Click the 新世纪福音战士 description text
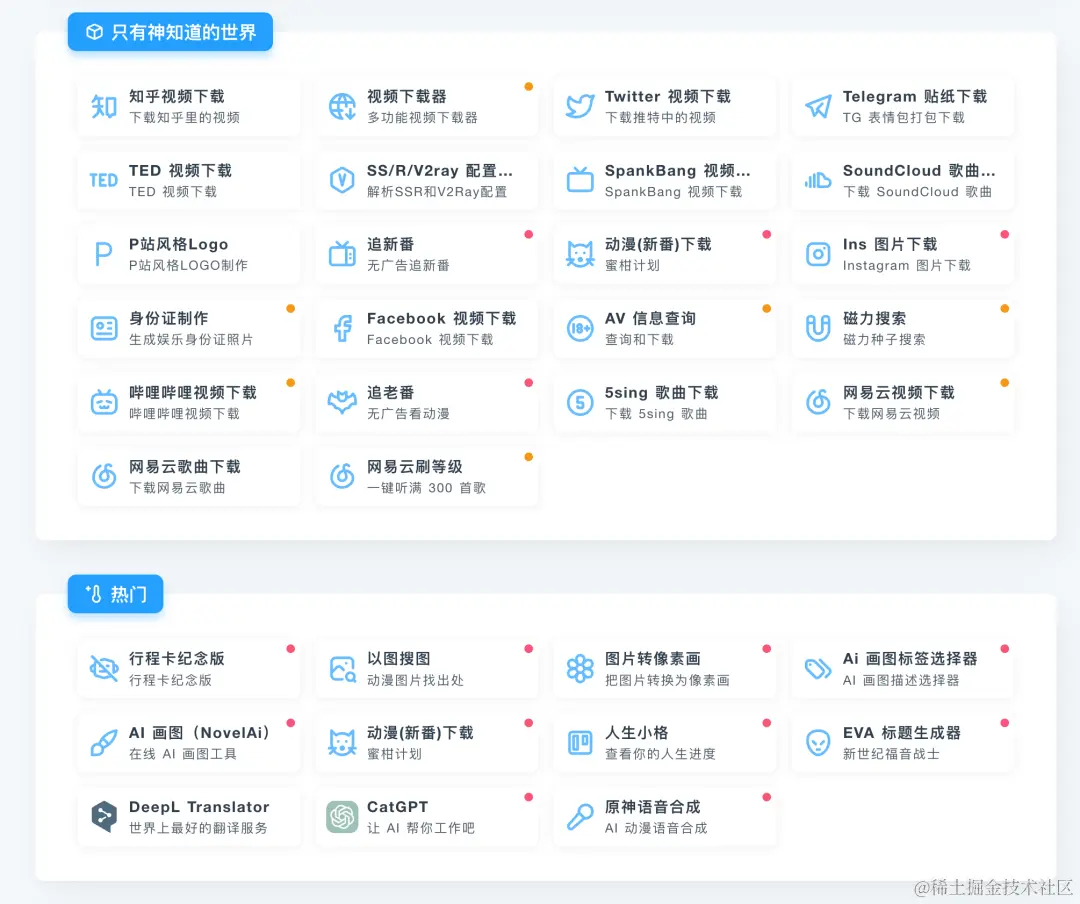1080x904 pixels. (x=891, y=754)
